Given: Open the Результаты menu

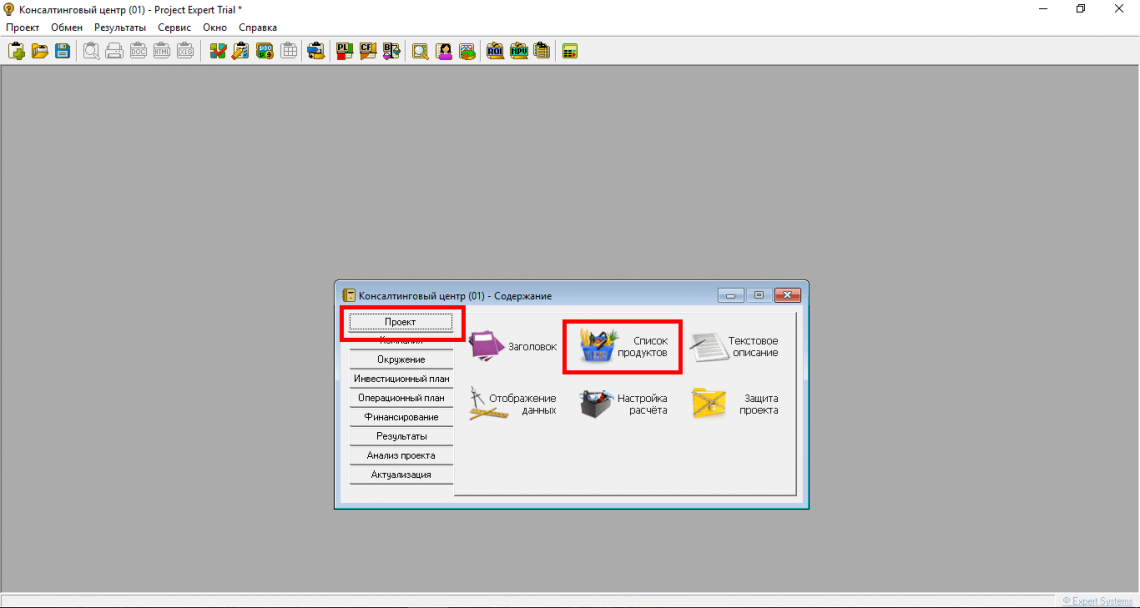Looking at the screenshot, I should point(120,27).
